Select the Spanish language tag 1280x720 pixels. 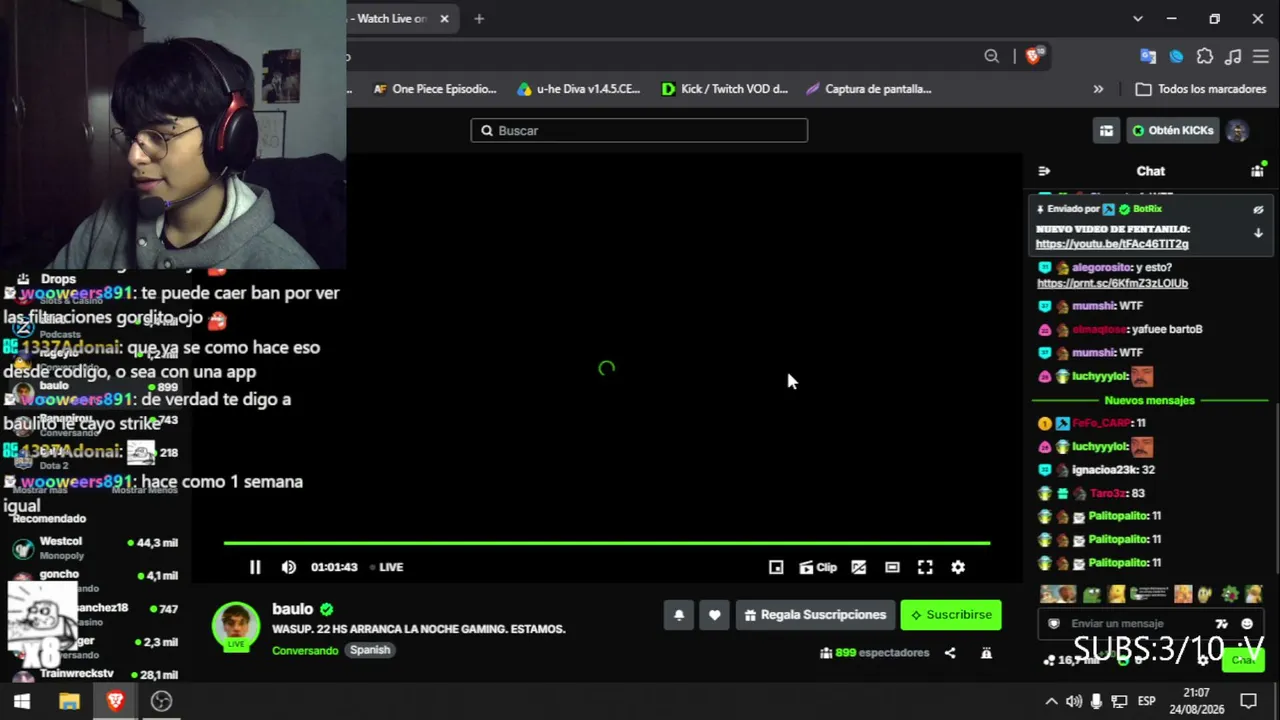tap(370, 650)
